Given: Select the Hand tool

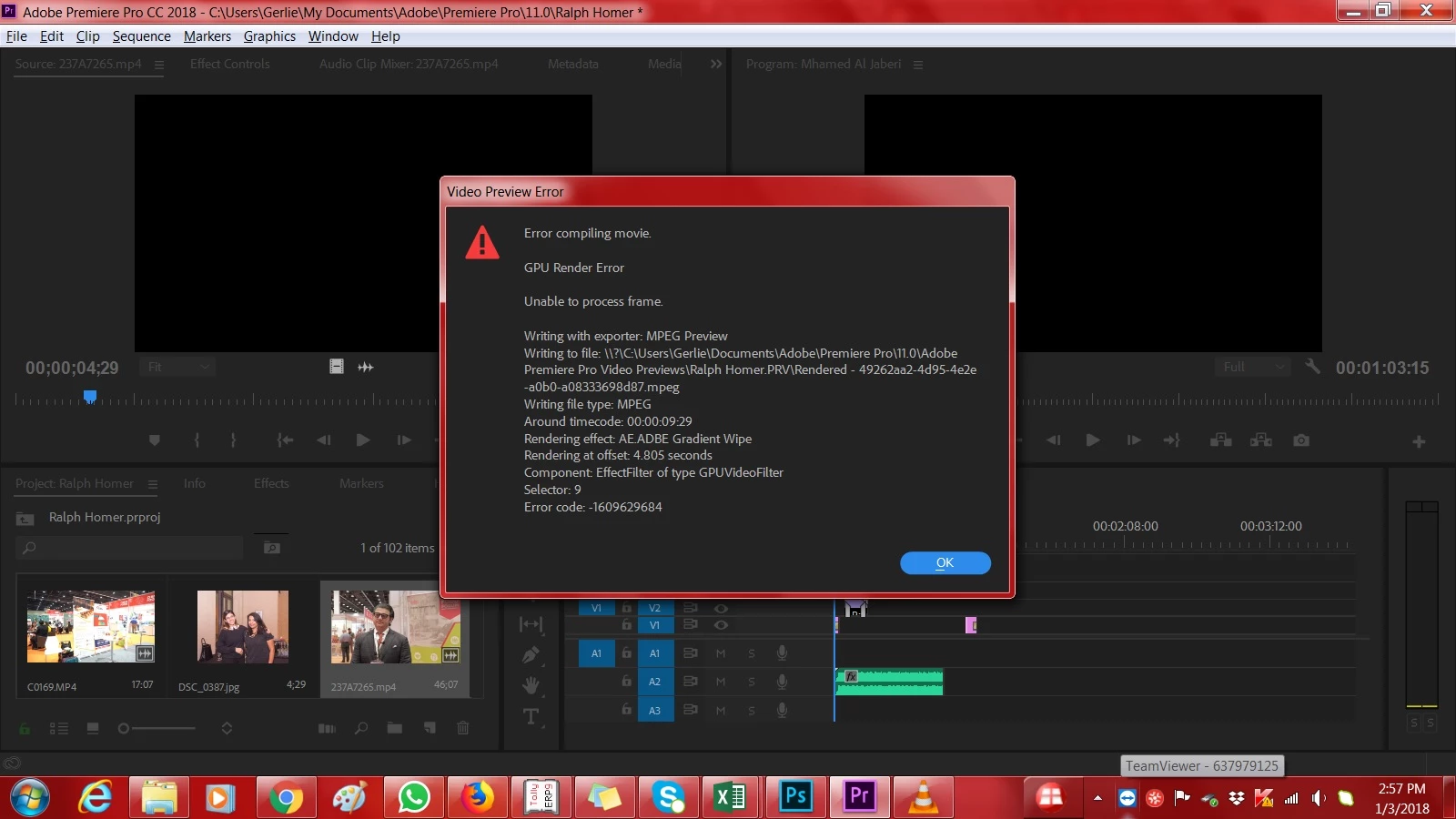Looking at the screenshot, I should [531, 685].
